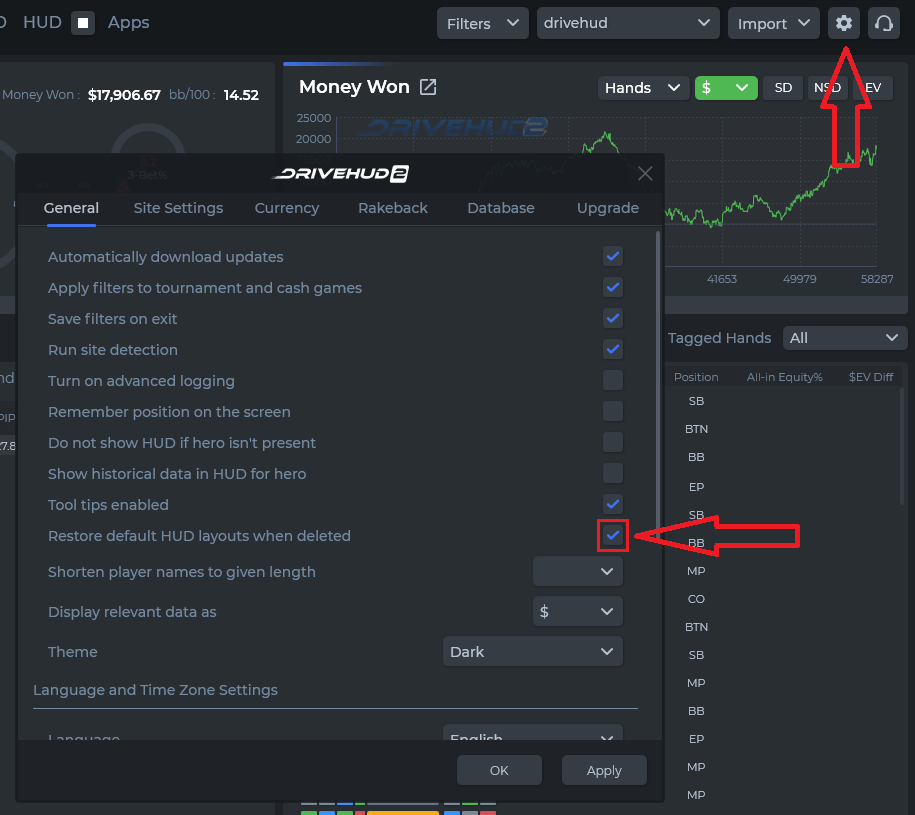Click Language and Time Zone Settings heading
The image size is (915, 815).
click(155, 690)
